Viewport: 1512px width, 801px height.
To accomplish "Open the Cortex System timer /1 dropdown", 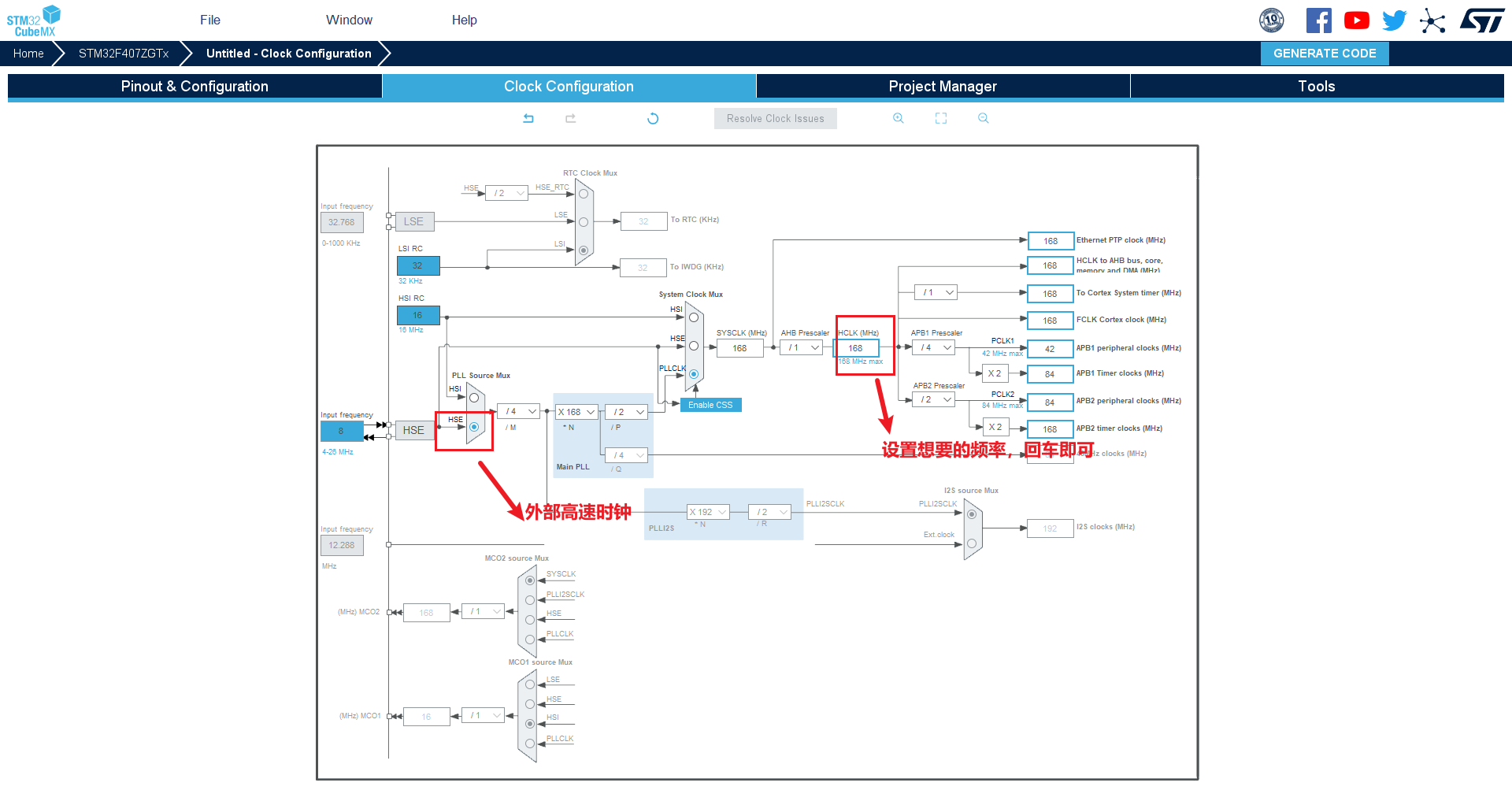I will pos(936,292).
